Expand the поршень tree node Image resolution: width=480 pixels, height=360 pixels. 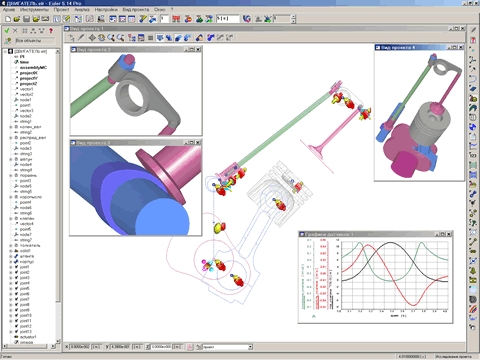[x=11, y=175]
